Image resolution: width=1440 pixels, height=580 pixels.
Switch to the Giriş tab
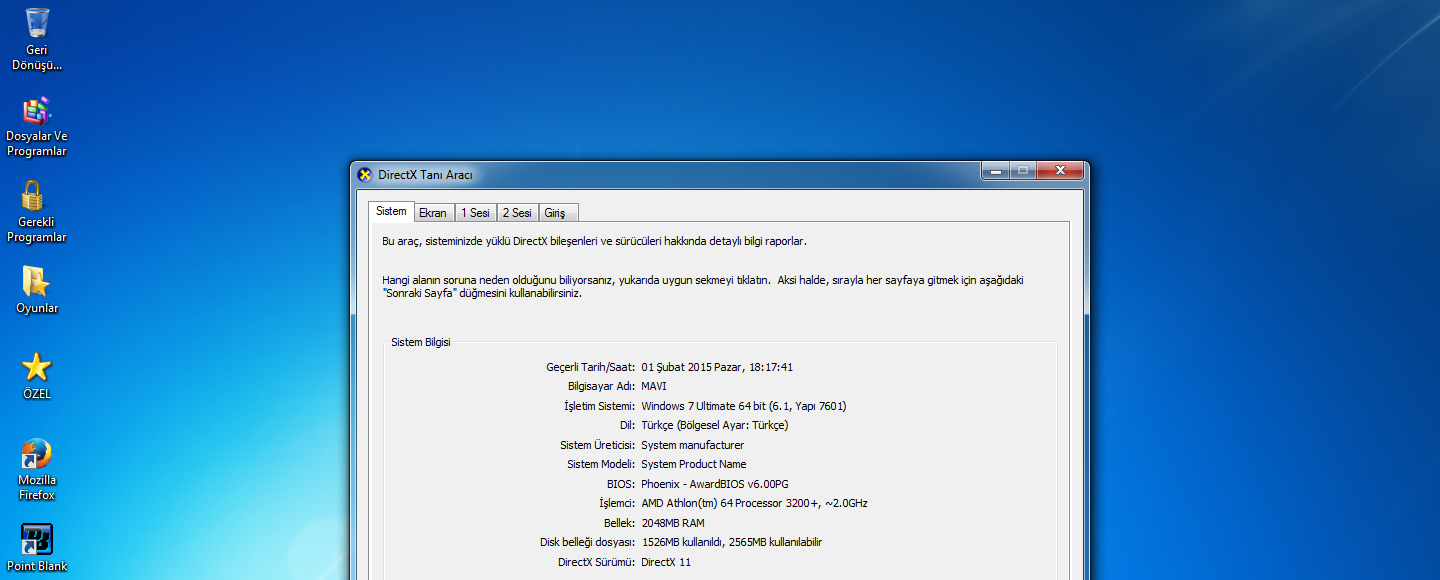555,213
